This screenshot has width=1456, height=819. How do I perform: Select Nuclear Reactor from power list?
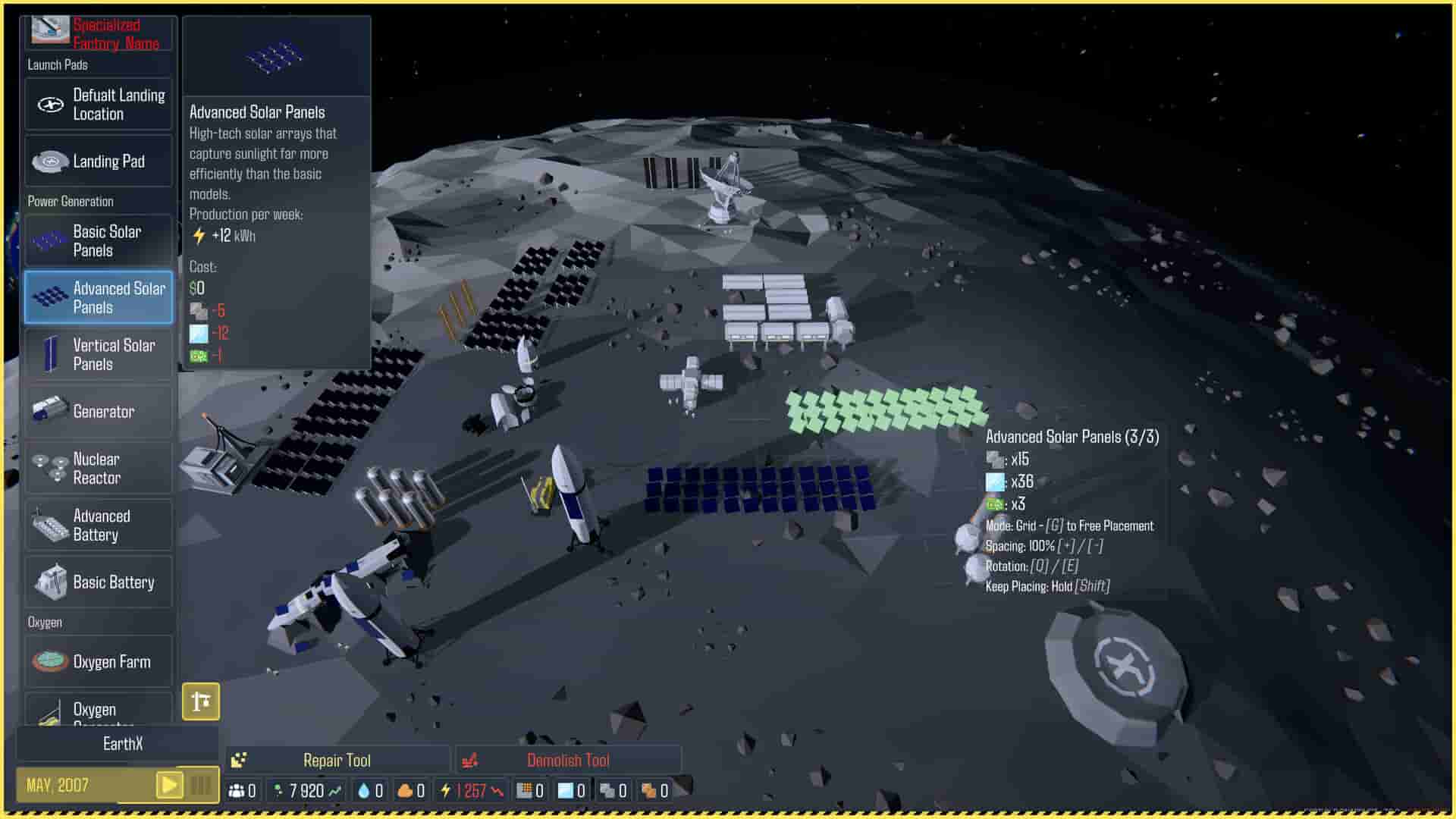click(99, 468)
